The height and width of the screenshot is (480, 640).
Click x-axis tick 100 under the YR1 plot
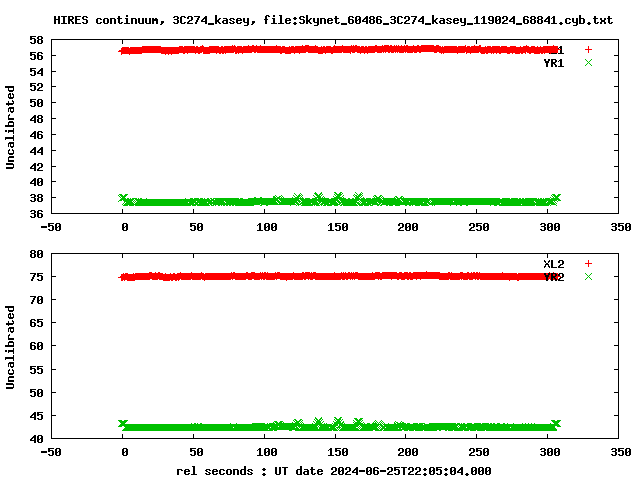(x=267, y=227)
